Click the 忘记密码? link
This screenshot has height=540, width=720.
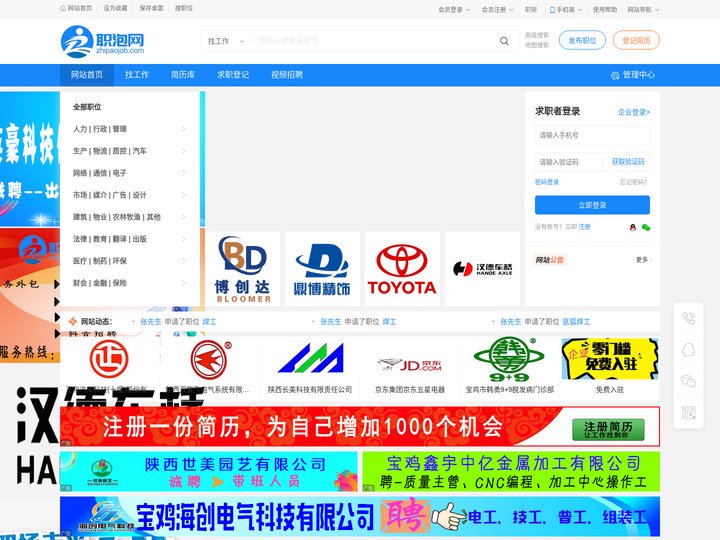(634, 182)
